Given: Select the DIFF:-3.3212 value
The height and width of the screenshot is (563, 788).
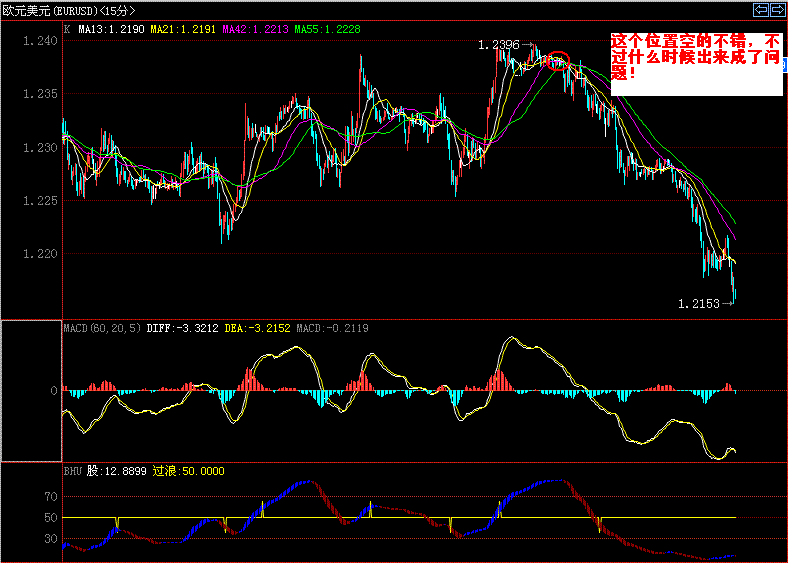Looking at the screenshot, I should pos(182,328).
